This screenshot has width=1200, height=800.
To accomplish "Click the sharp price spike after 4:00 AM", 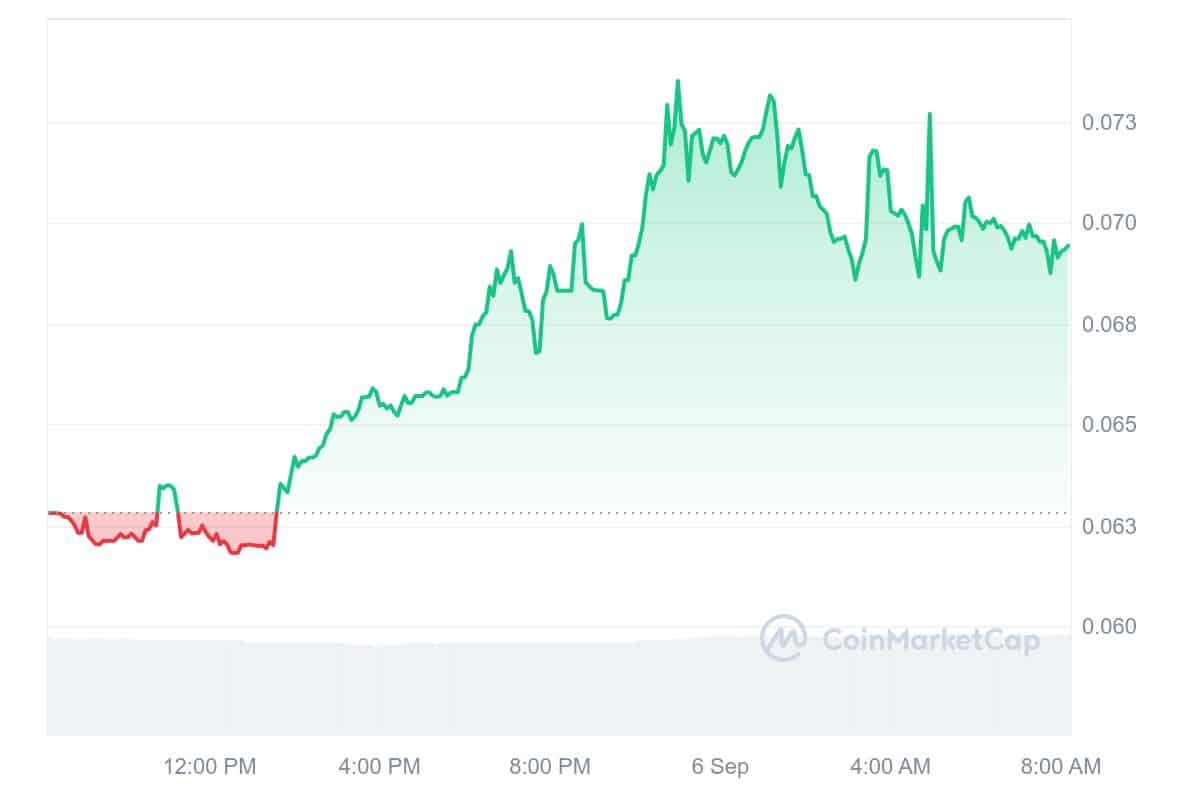I will pyautogui.click(x=930, y=114).
